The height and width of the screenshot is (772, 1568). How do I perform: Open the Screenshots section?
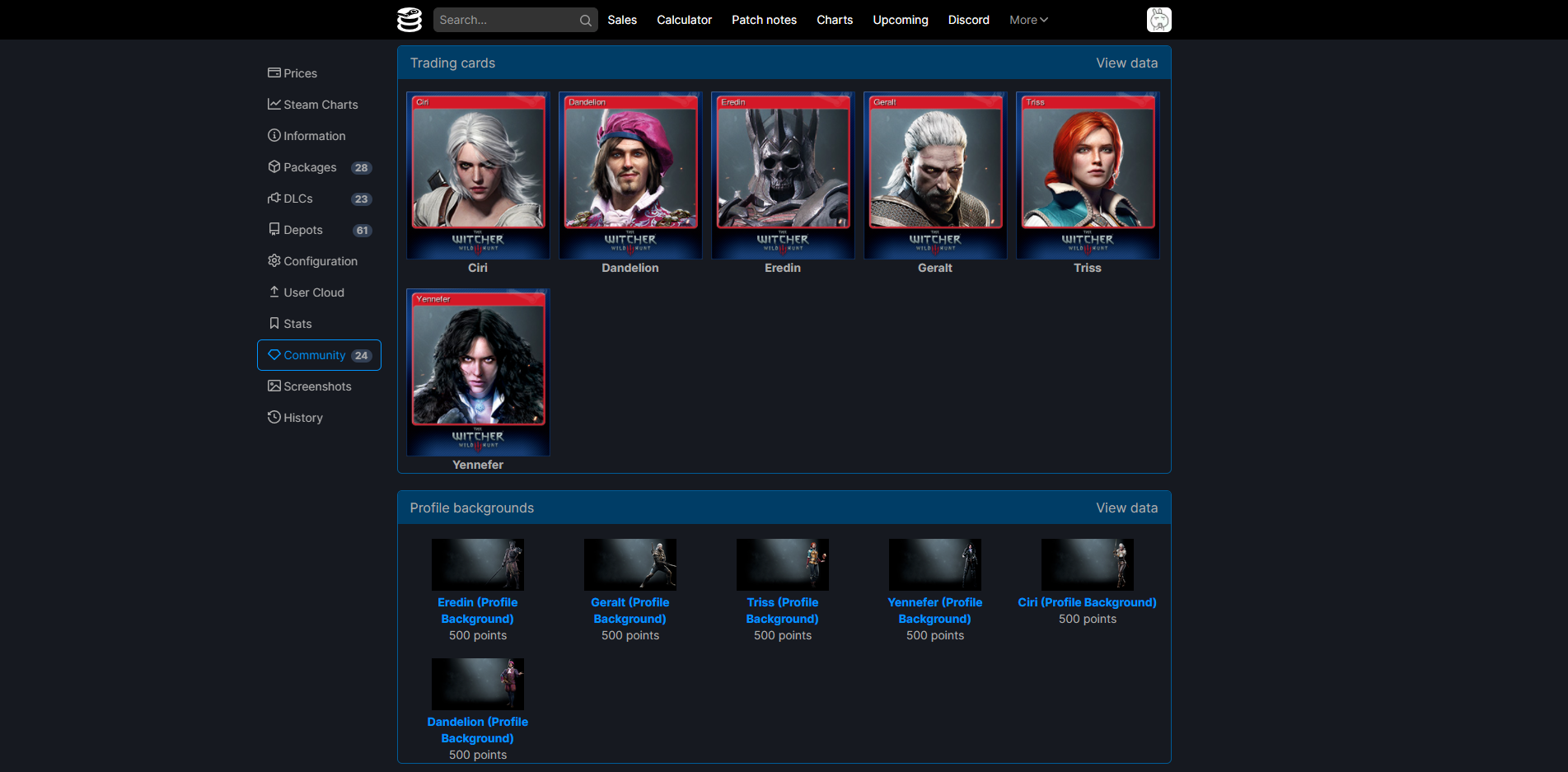point(319,386)
